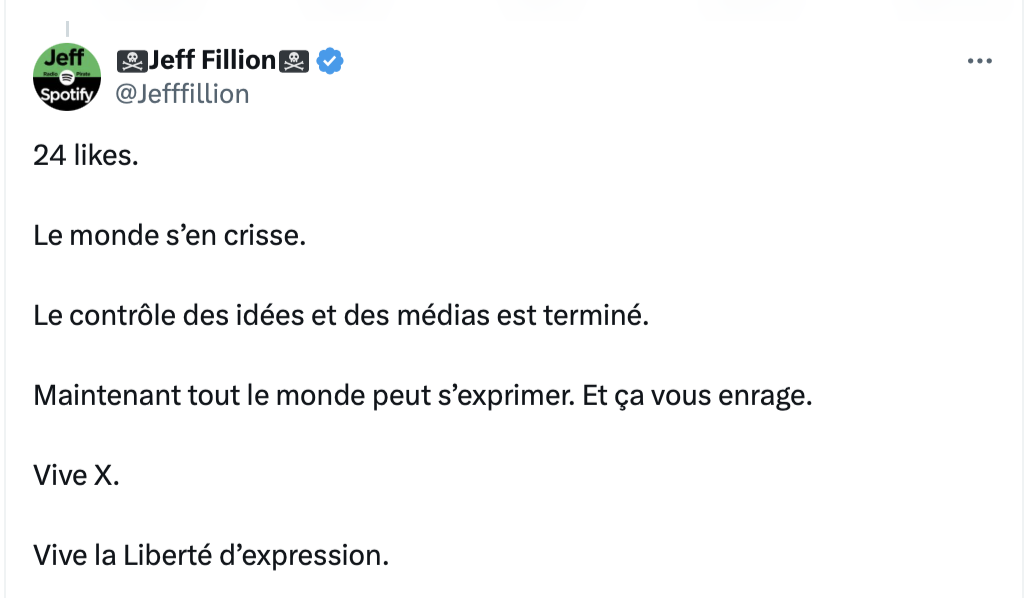
Task: Click the 'Le contrôle des idées' sentence
Action: click(x=341, y=316)
